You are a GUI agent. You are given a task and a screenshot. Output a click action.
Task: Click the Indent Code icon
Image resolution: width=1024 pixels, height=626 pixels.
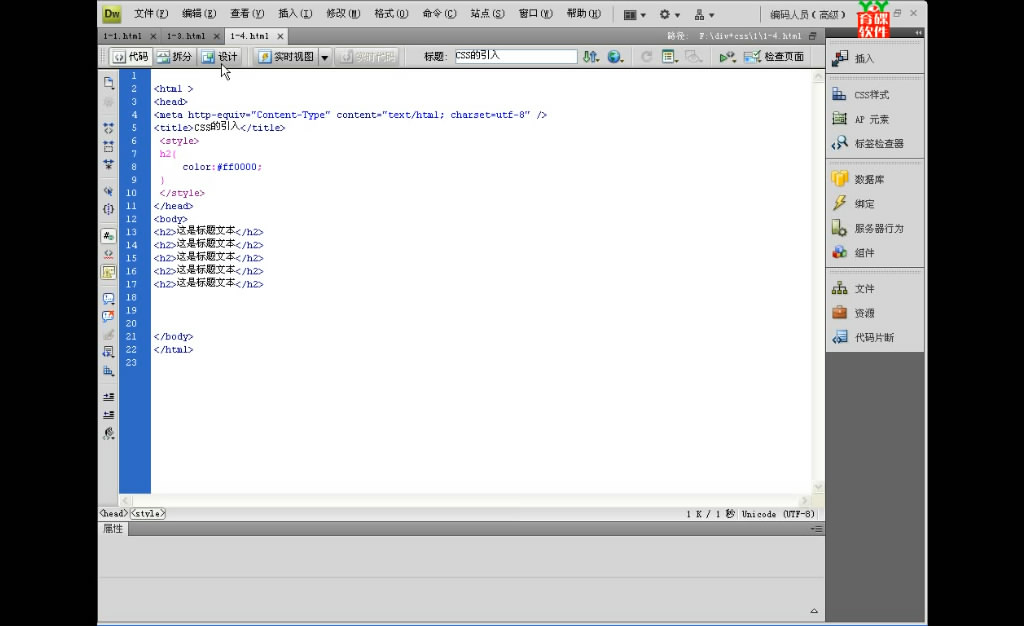[x=108, y=397]
